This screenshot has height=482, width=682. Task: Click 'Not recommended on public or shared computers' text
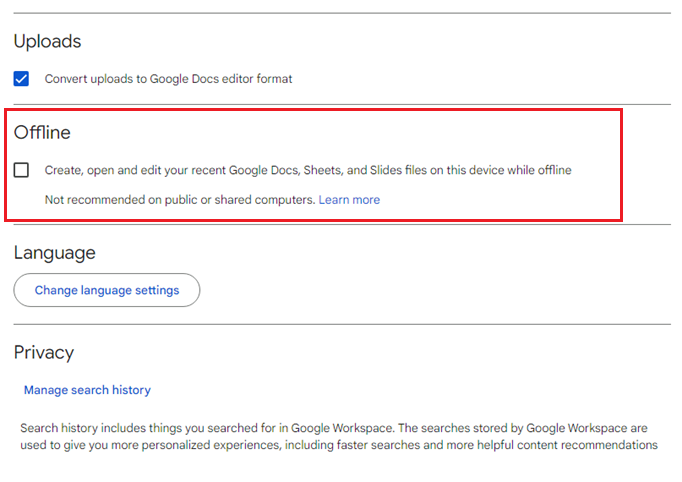tap(180, 200)
